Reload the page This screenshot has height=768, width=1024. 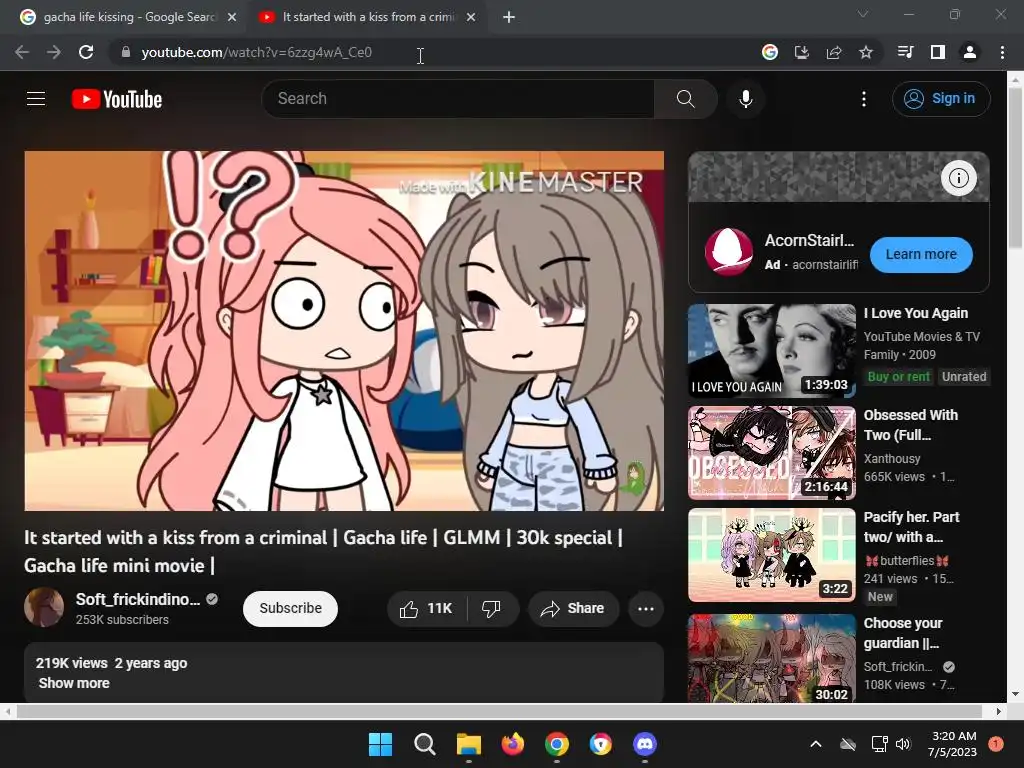[x=86, y=52]
